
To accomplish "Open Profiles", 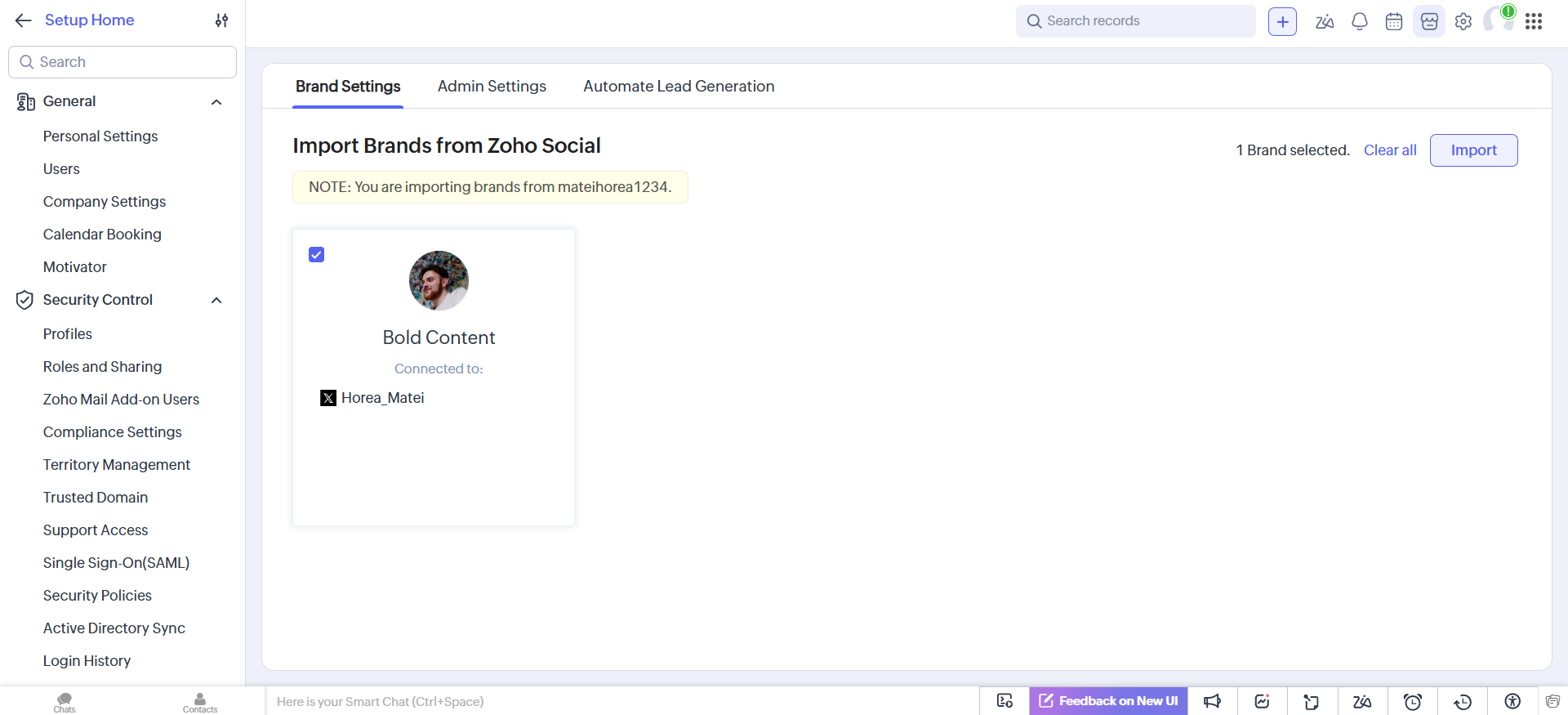I will point(68,334).
